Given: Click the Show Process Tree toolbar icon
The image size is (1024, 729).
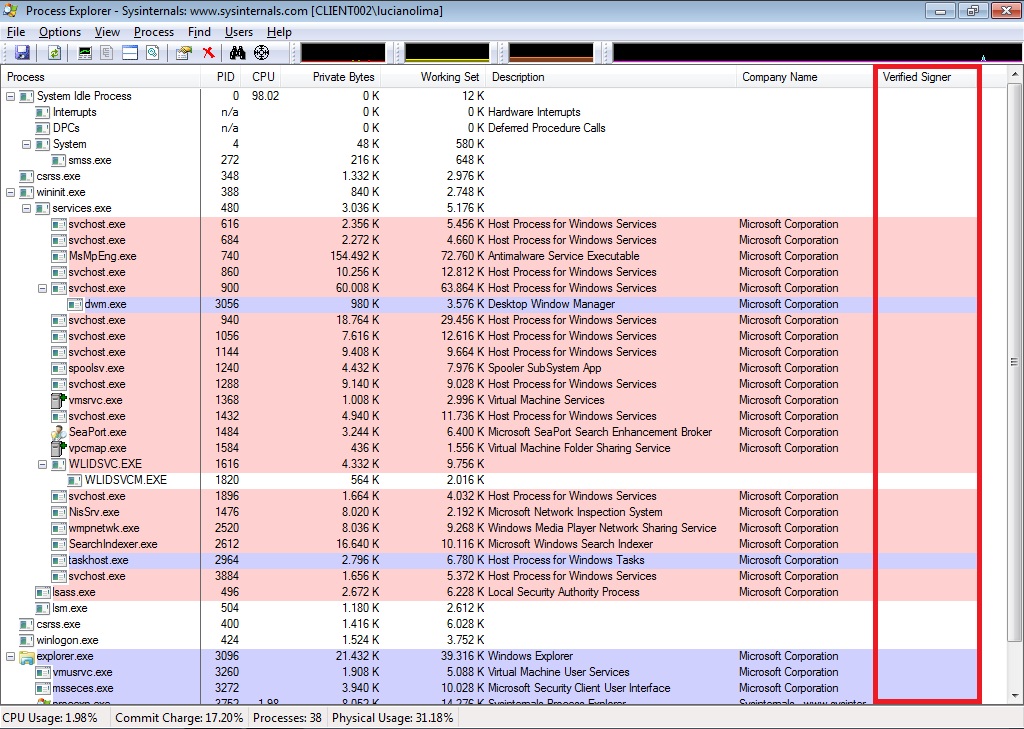Looking at the screenshot, I should (106, 53).
